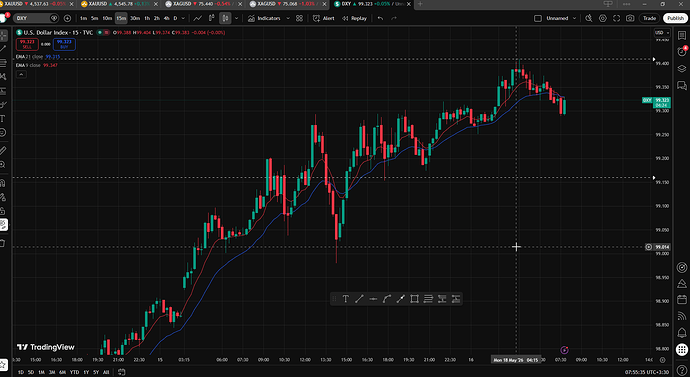Open the Indicators dialog
The width and height of the screenshot is (690, 377).
coord(264,18)
